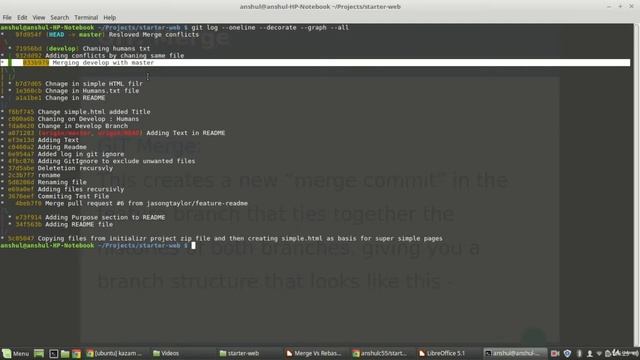The width and height of the screenshot is (640, 360).
Task: Click 'Renaming file' commit line
Action: click(62, 182)
